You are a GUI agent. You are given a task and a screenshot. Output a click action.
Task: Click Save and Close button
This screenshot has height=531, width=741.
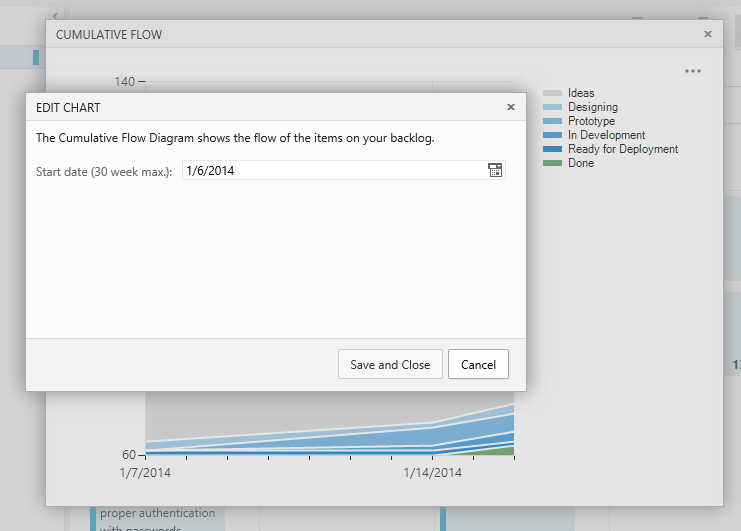tap(390, 364)
